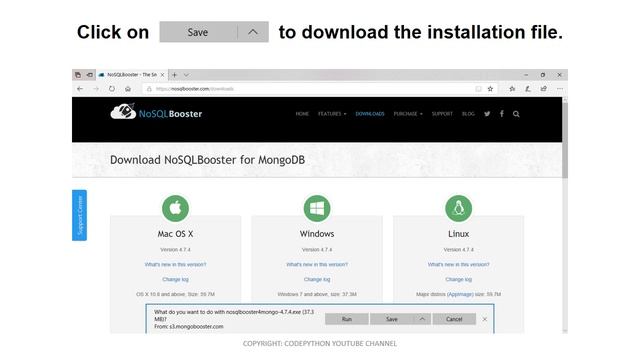This screenshot has width=640, height=360.
Task: Expand the tab list chevron in tab bar
Action: (x=186, y=75)
